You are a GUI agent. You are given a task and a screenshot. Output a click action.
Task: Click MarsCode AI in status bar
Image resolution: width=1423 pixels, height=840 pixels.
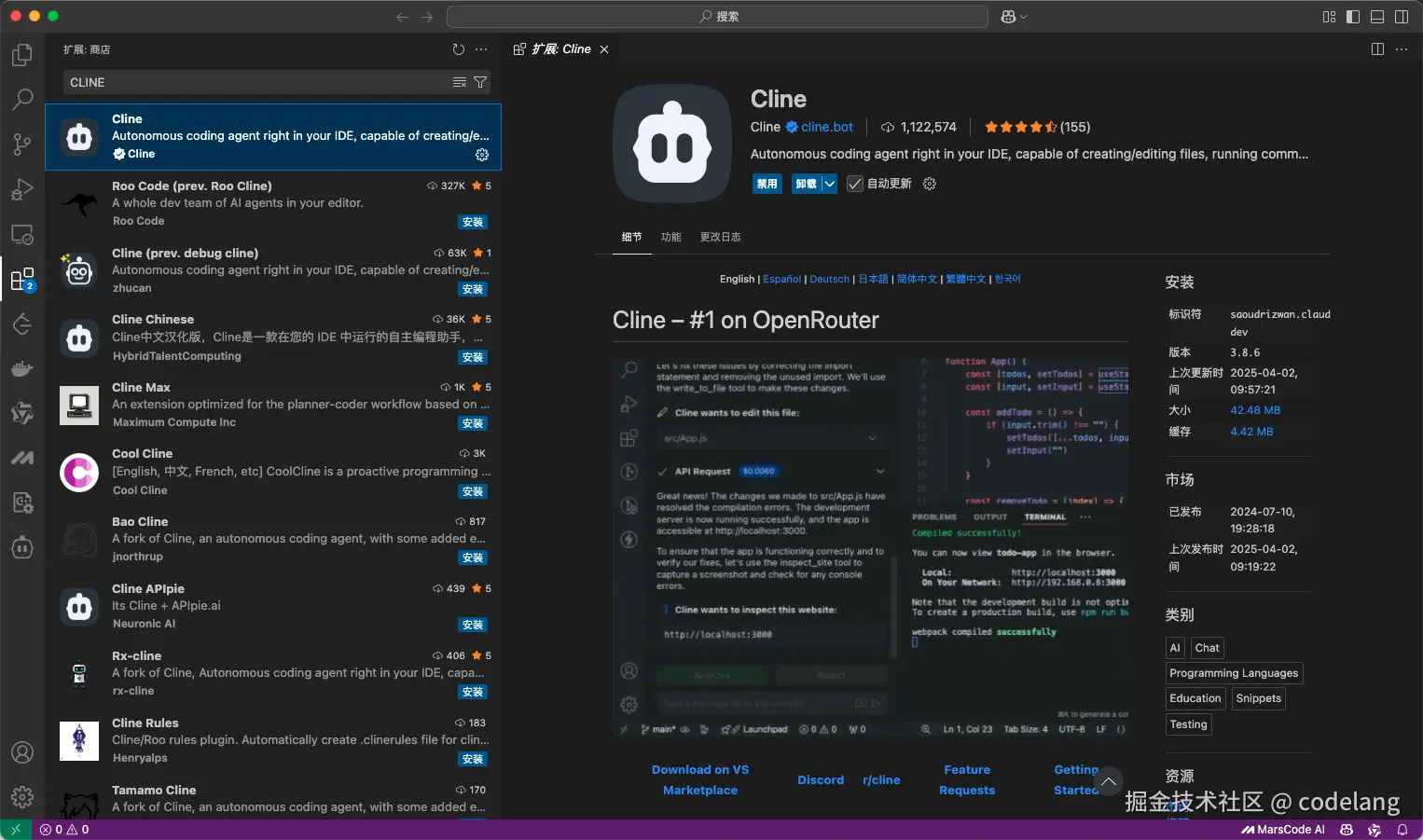(x=1283, y=829)
